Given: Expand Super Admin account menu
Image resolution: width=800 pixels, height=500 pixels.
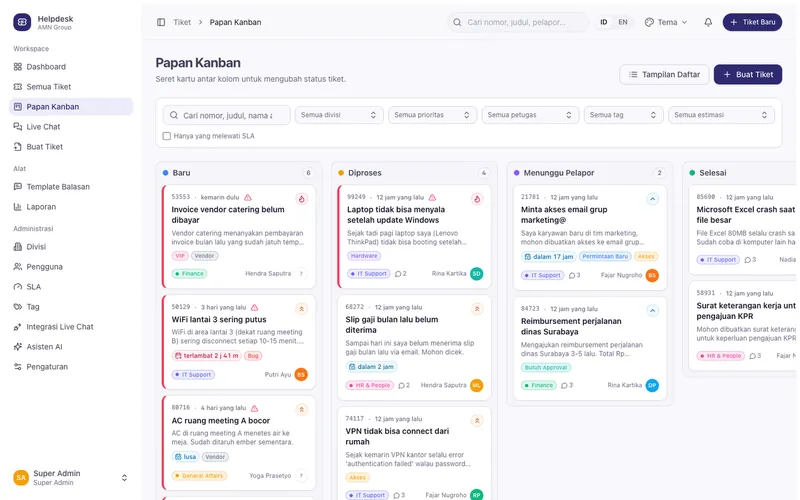Looking at the screenshot, I should pos(70,478).
